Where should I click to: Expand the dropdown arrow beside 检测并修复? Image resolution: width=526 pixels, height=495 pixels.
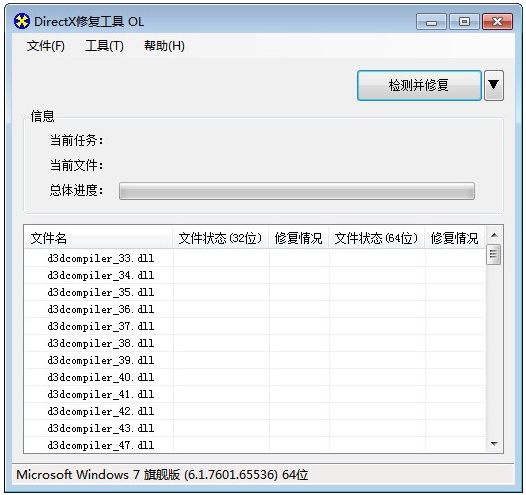493,86
